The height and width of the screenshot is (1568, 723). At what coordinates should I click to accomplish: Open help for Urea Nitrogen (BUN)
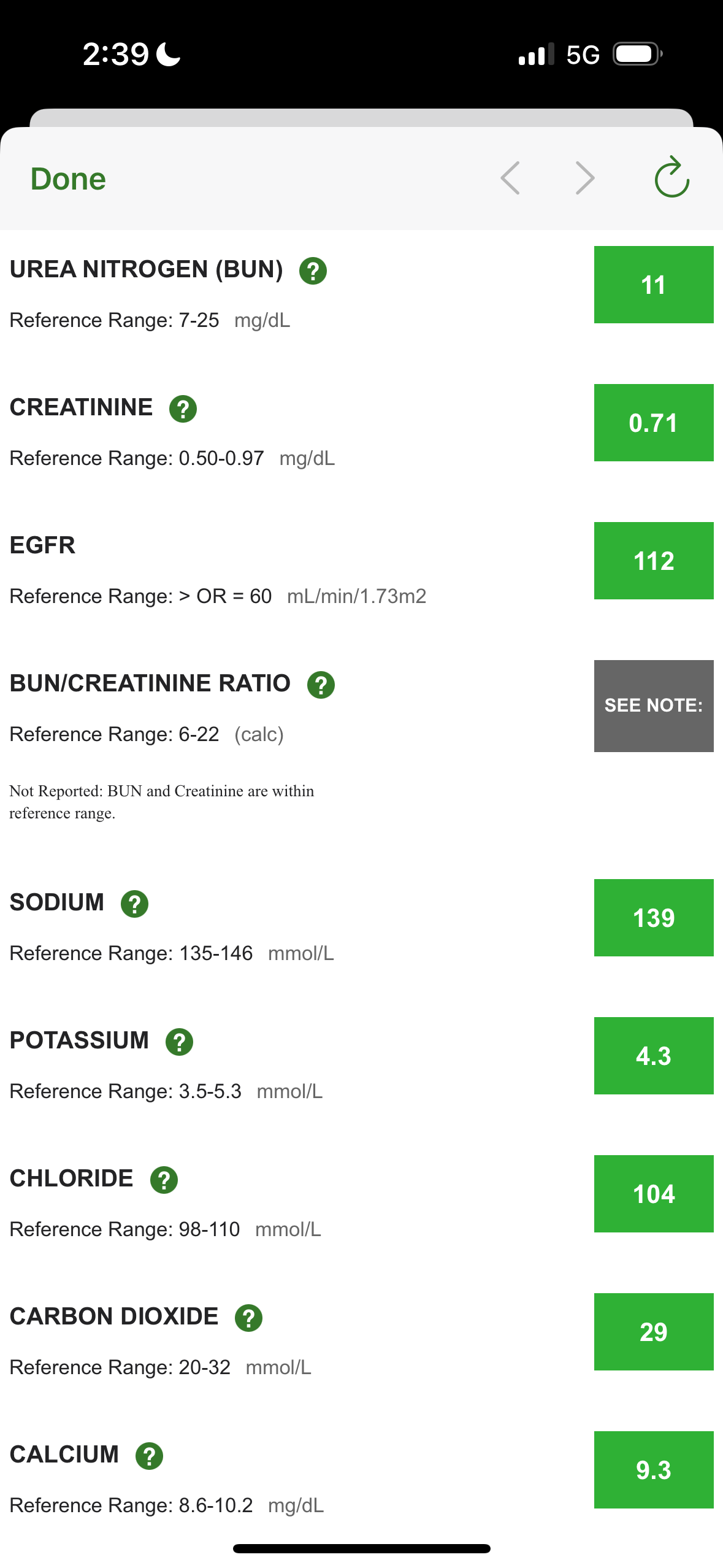click(313, 271)
